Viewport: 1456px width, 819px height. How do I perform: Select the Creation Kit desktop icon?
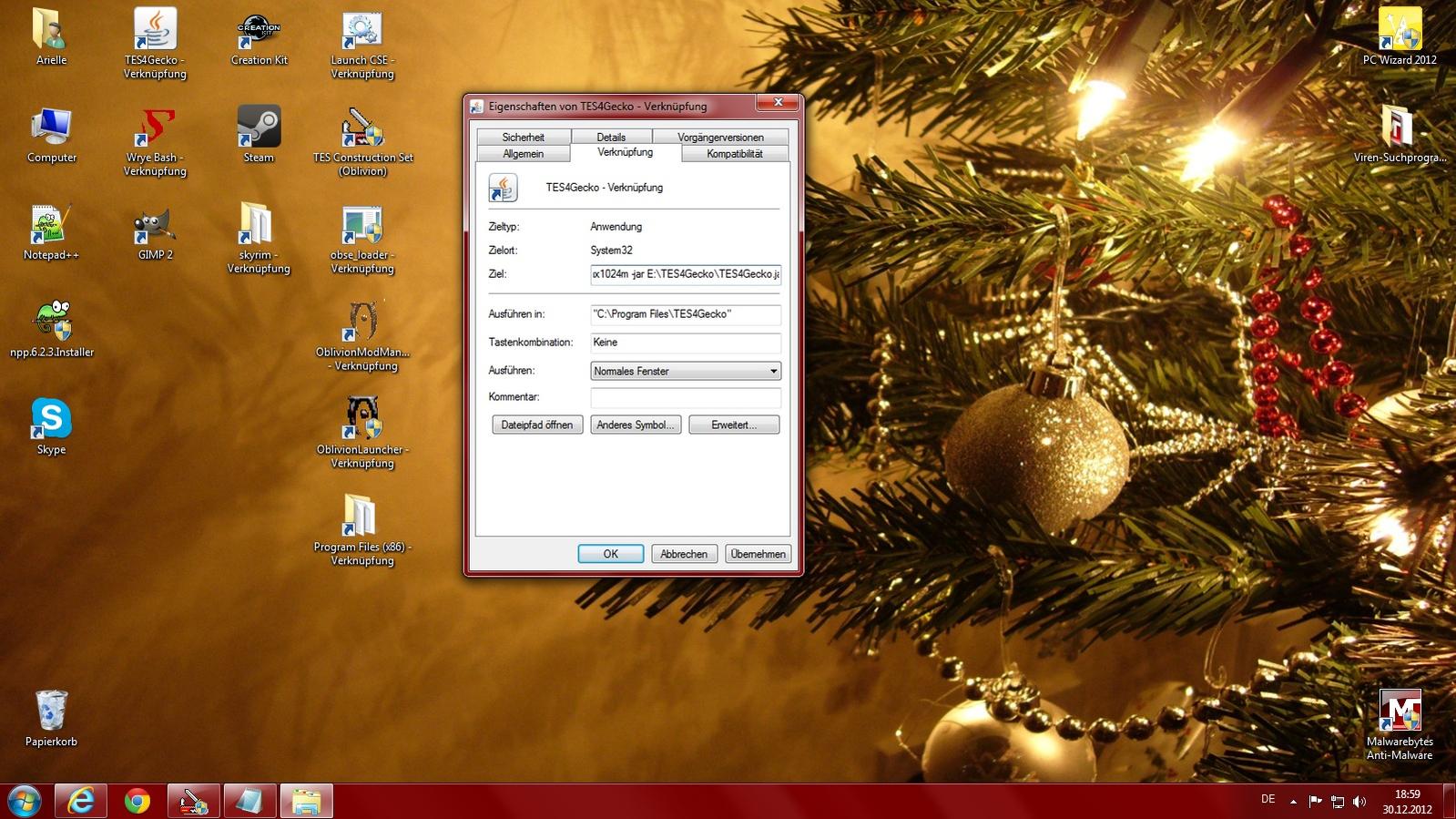259,33
